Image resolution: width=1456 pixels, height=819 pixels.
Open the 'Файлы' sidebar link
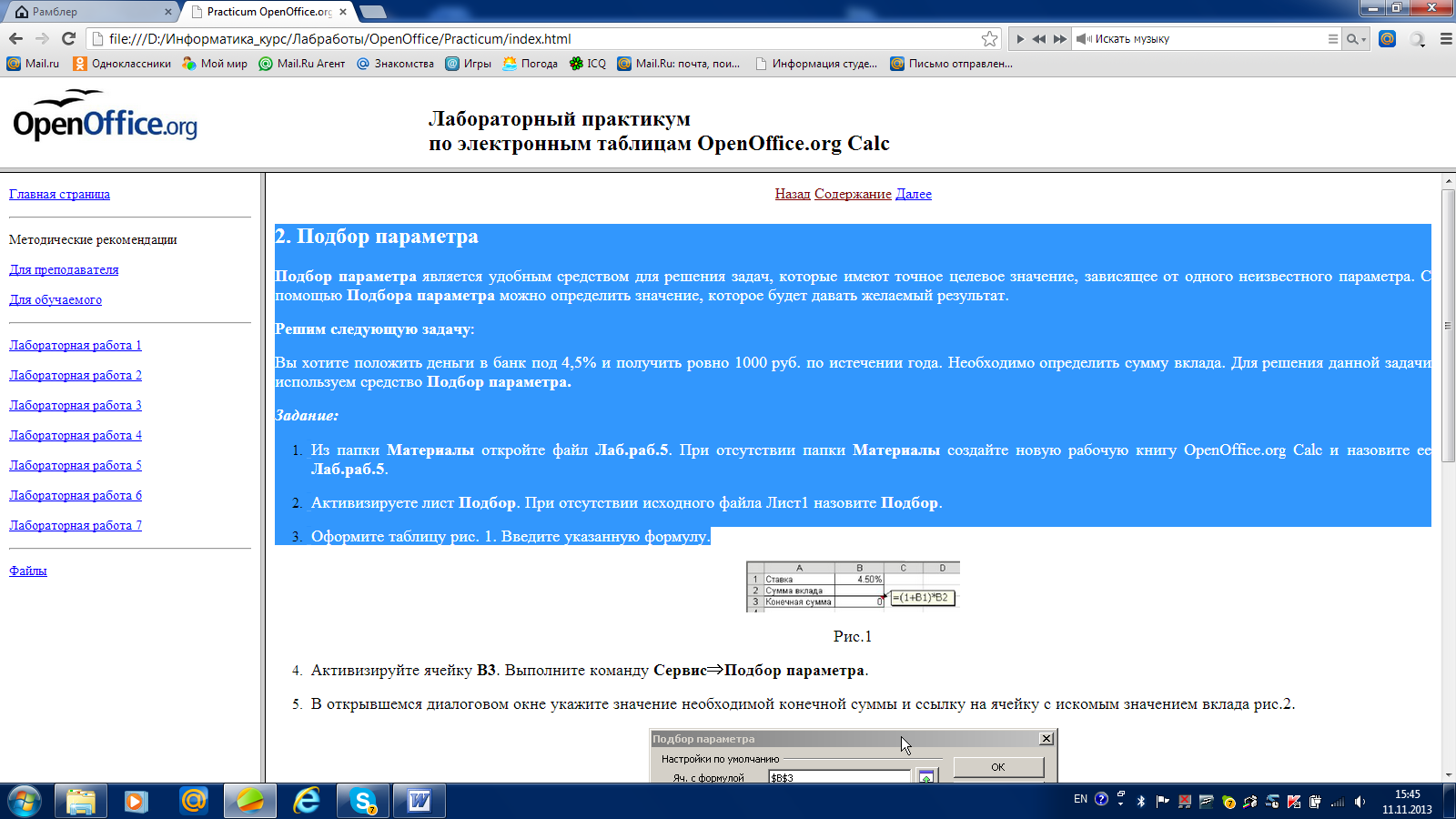(x=27, y=571)
